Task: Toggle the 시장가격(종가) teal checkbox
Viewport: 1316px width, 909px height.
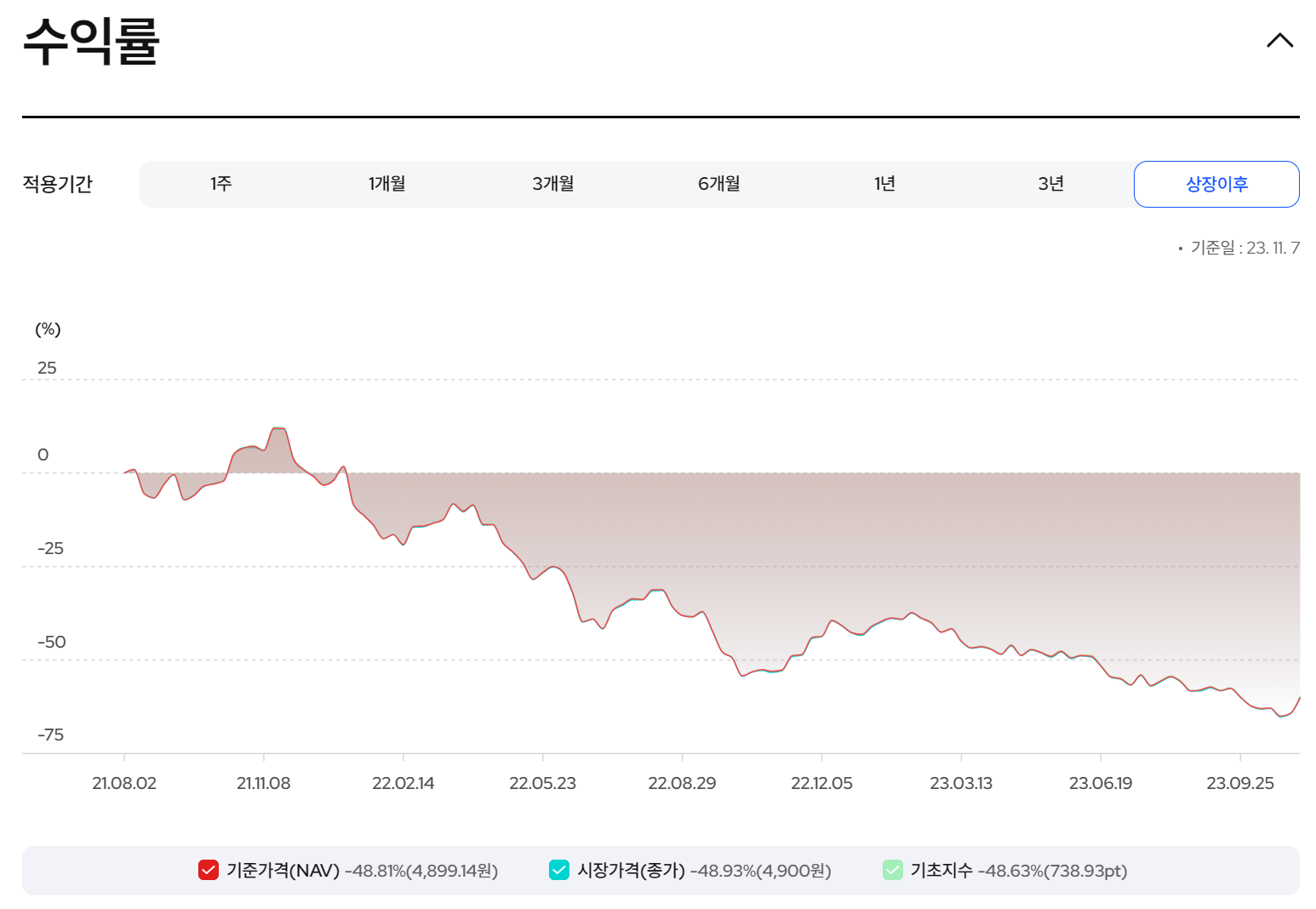Action: click(x=559, y=870)
